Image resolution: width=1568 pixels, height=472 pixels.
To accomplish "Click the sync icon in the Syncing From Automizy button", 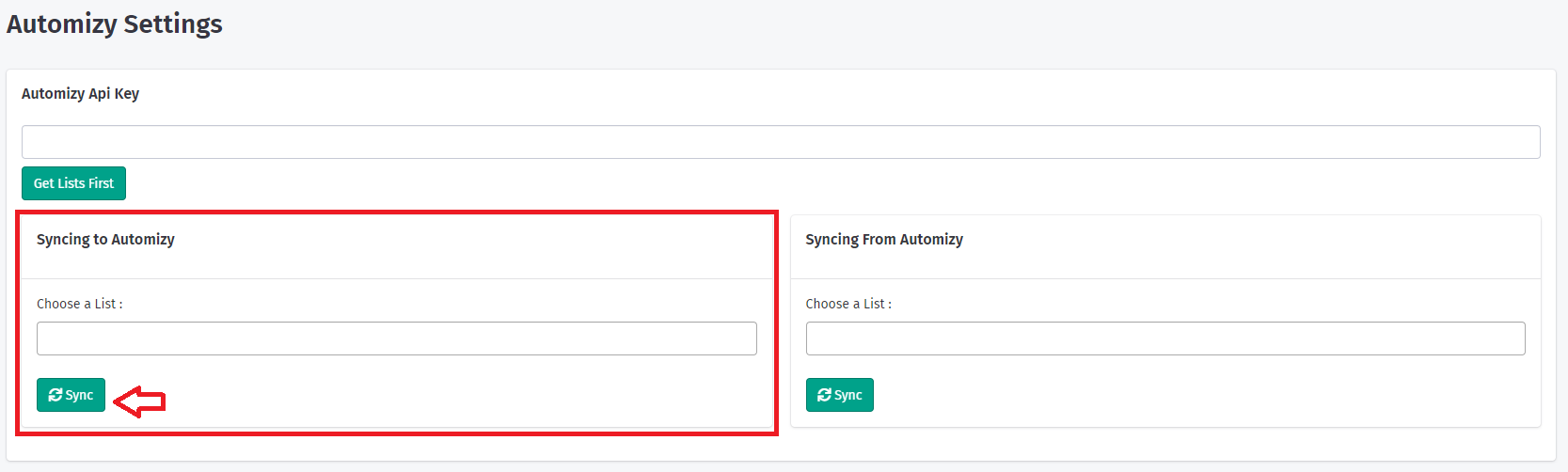I will (824, 395).
